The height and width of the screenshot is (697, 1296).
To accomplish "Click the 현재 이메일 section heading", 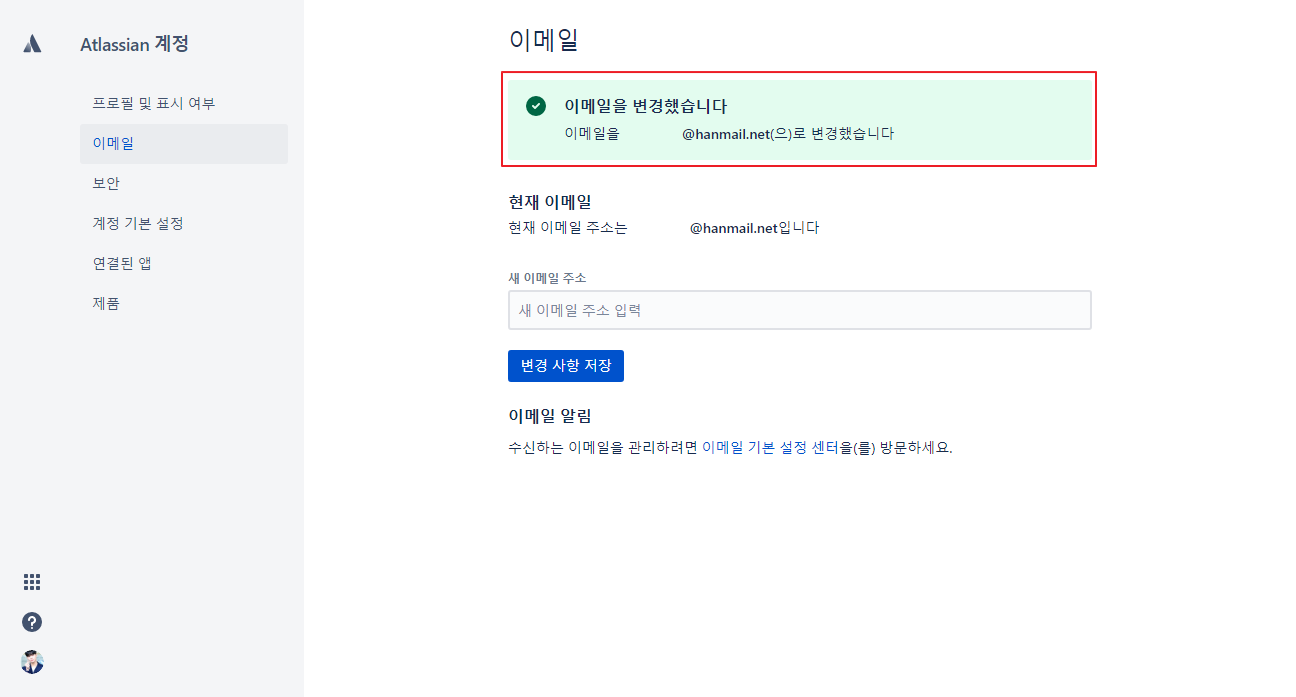I will tap(550, 202).
